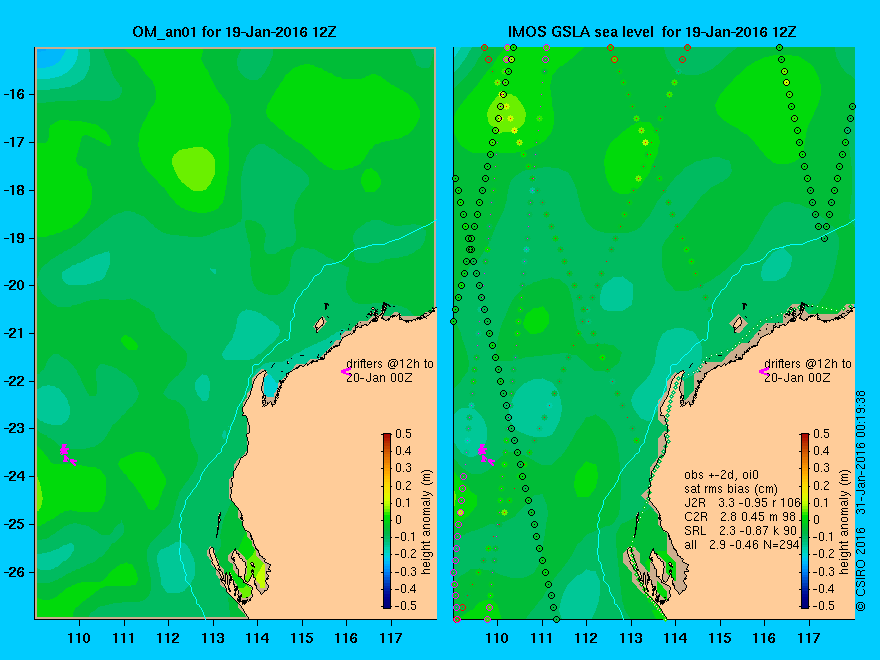This screenshot has height=660, width=880.
Task: Click the height anomaly colorbar in IMOS GSLA panel
Action: tap(805, 520)
